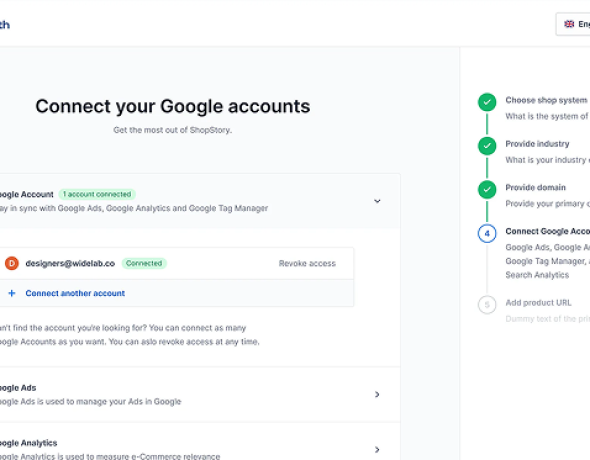Screen dimensions: 590x460
Task: Click the 1 account connected badge
Action: [97, 194]
